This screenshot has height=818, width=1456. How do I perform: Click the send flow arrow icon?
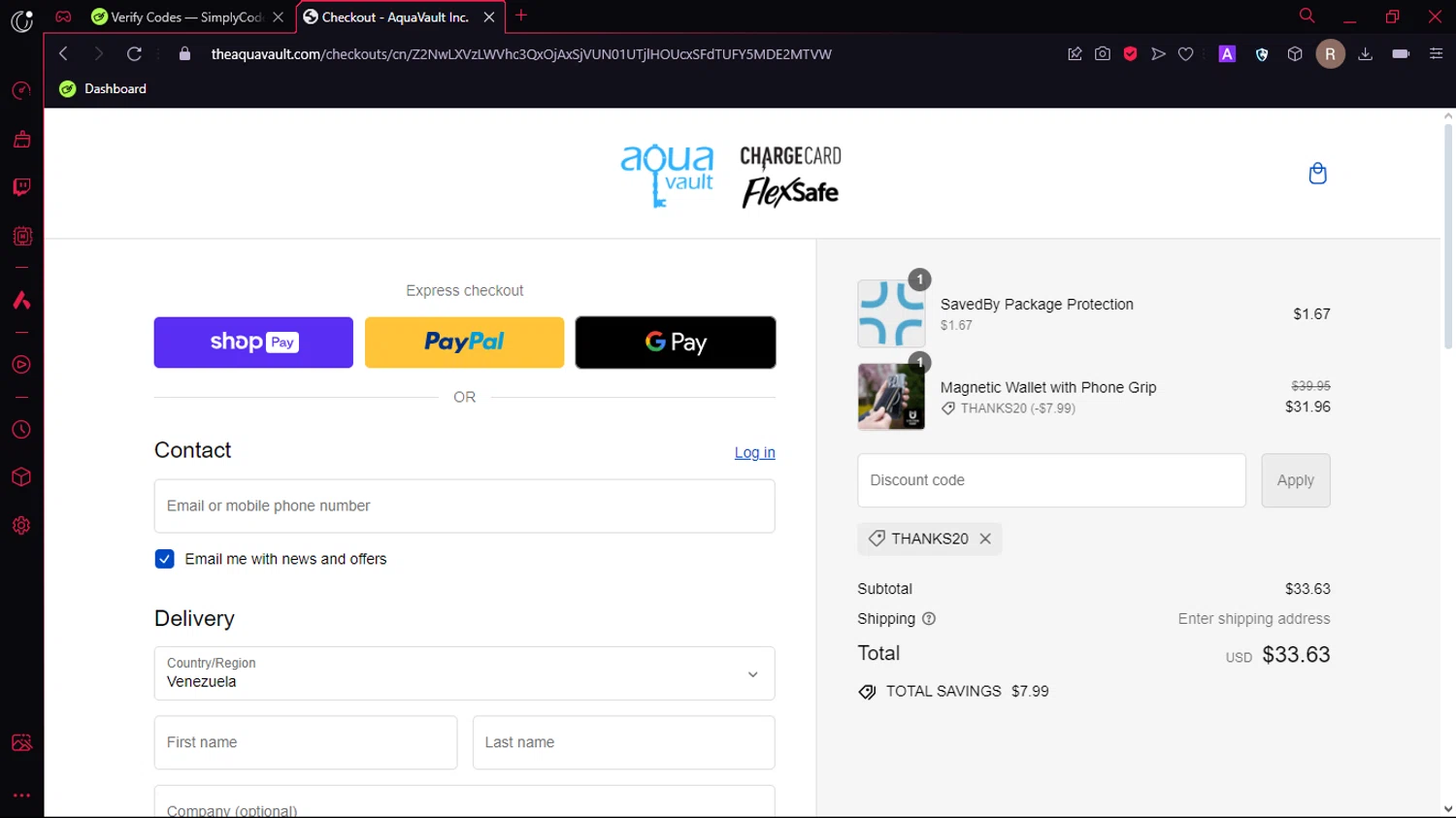click(x=1158, y=54)
